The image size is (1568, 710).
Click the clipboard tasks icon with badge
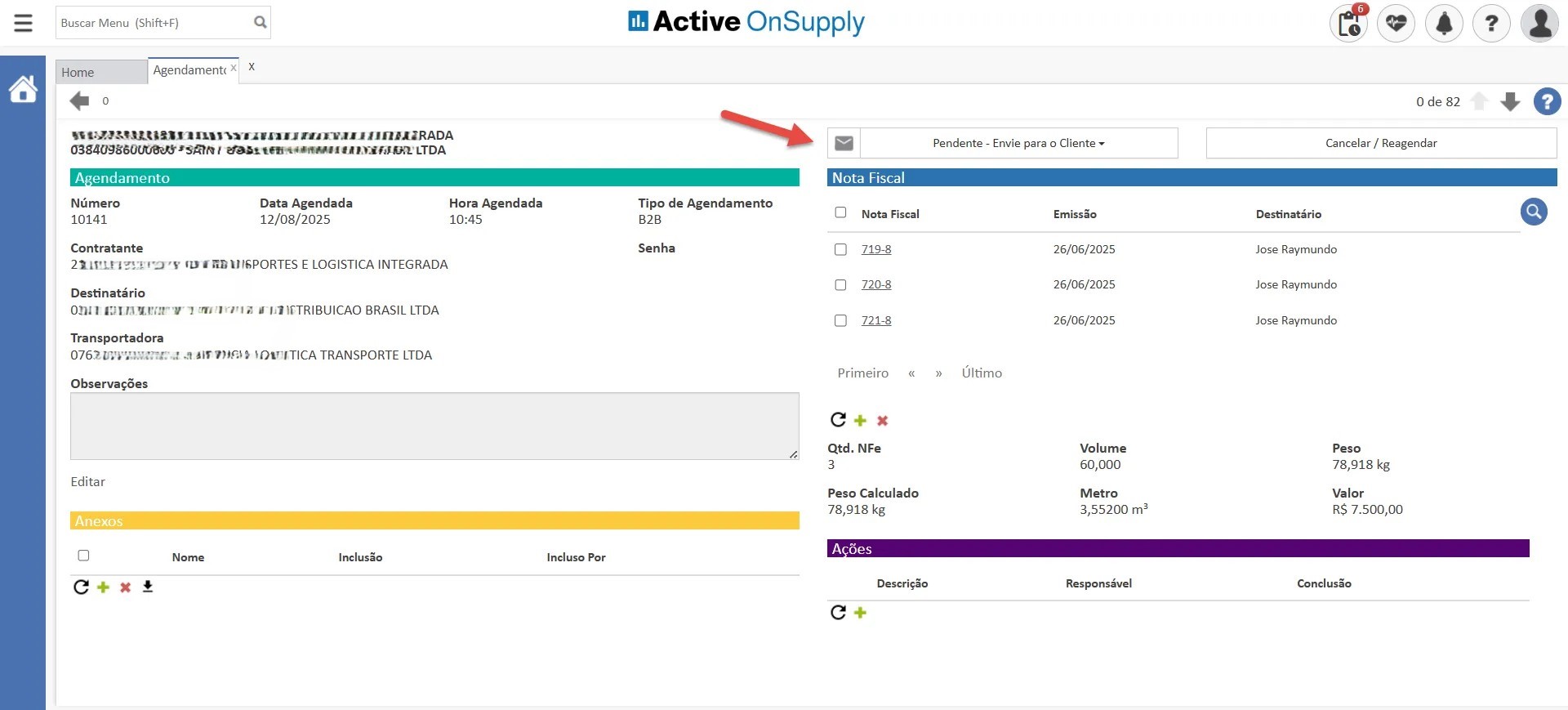tap(1348, 23)
